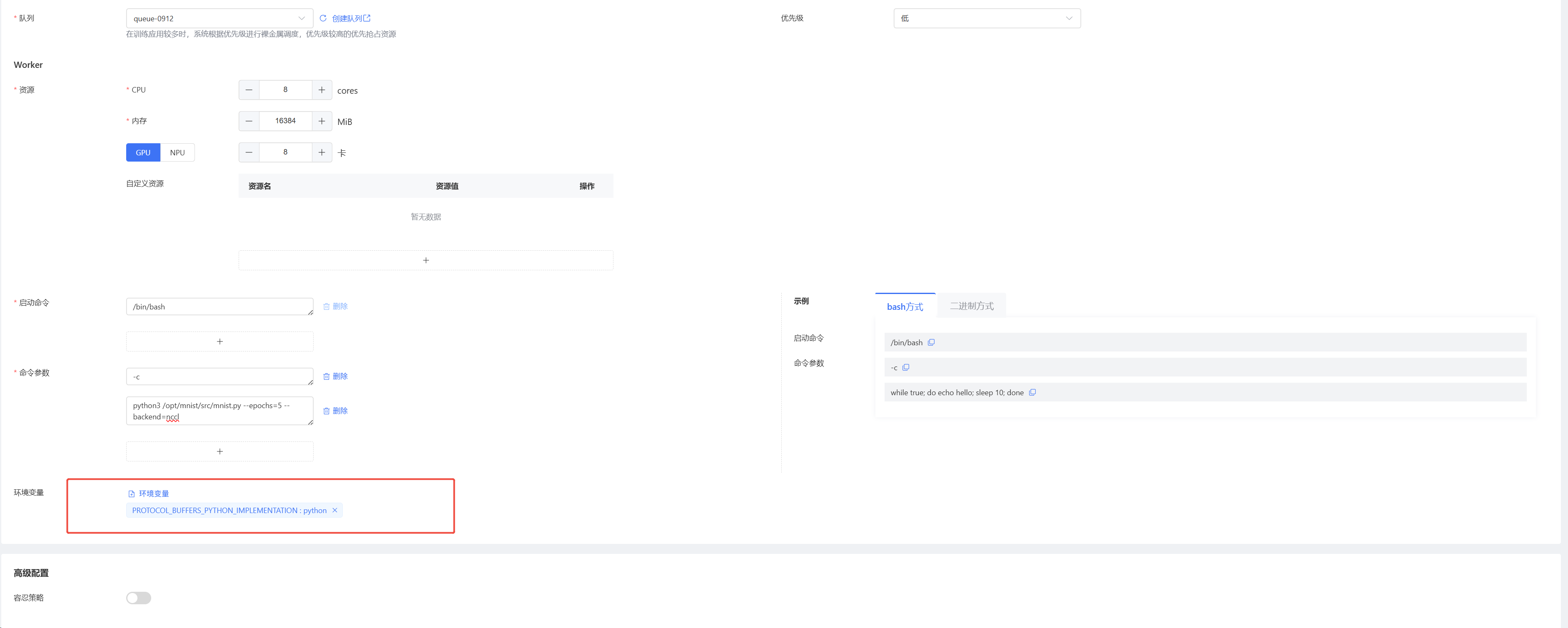Select the NPU accelerator option
The image size is (1568, 628).
pos(177,153)
